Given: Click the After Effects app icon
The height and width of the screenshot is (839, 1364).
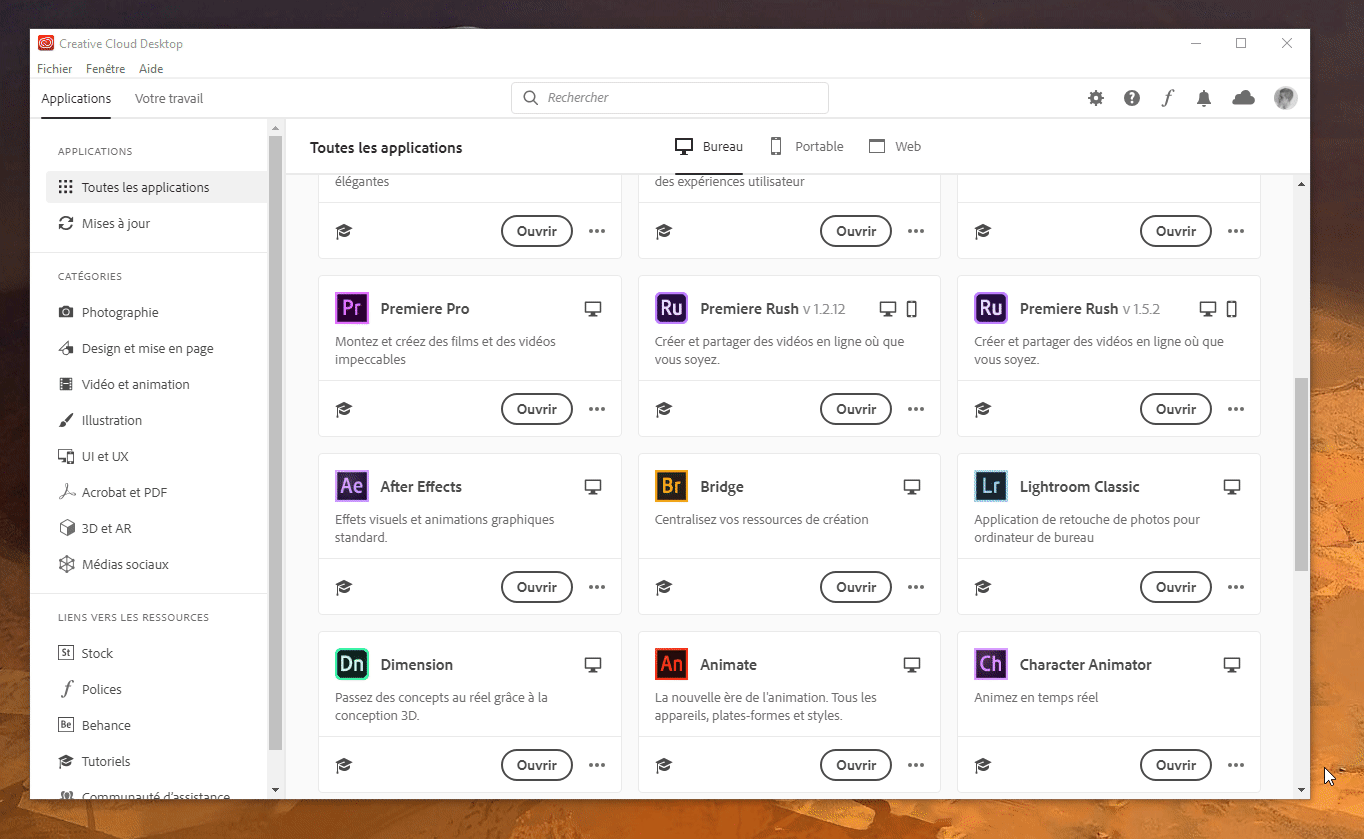Looking at the screenshot, I should [x=351, y=486].
